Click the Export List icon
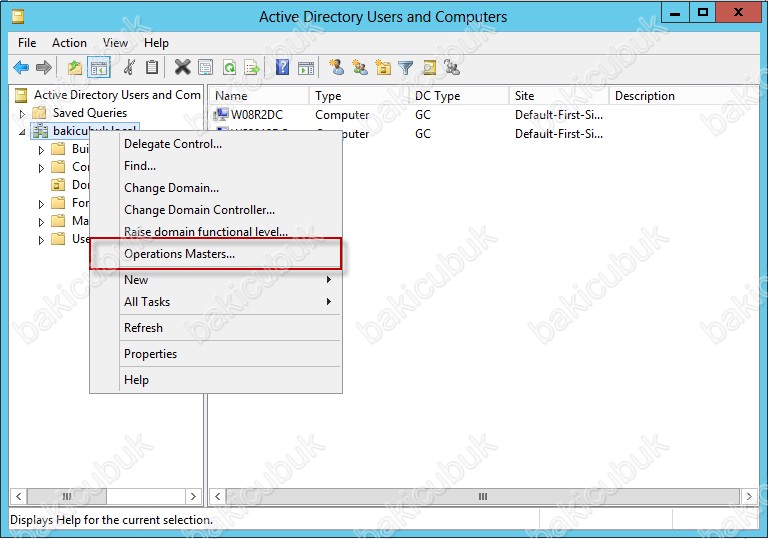 [252, 67]
